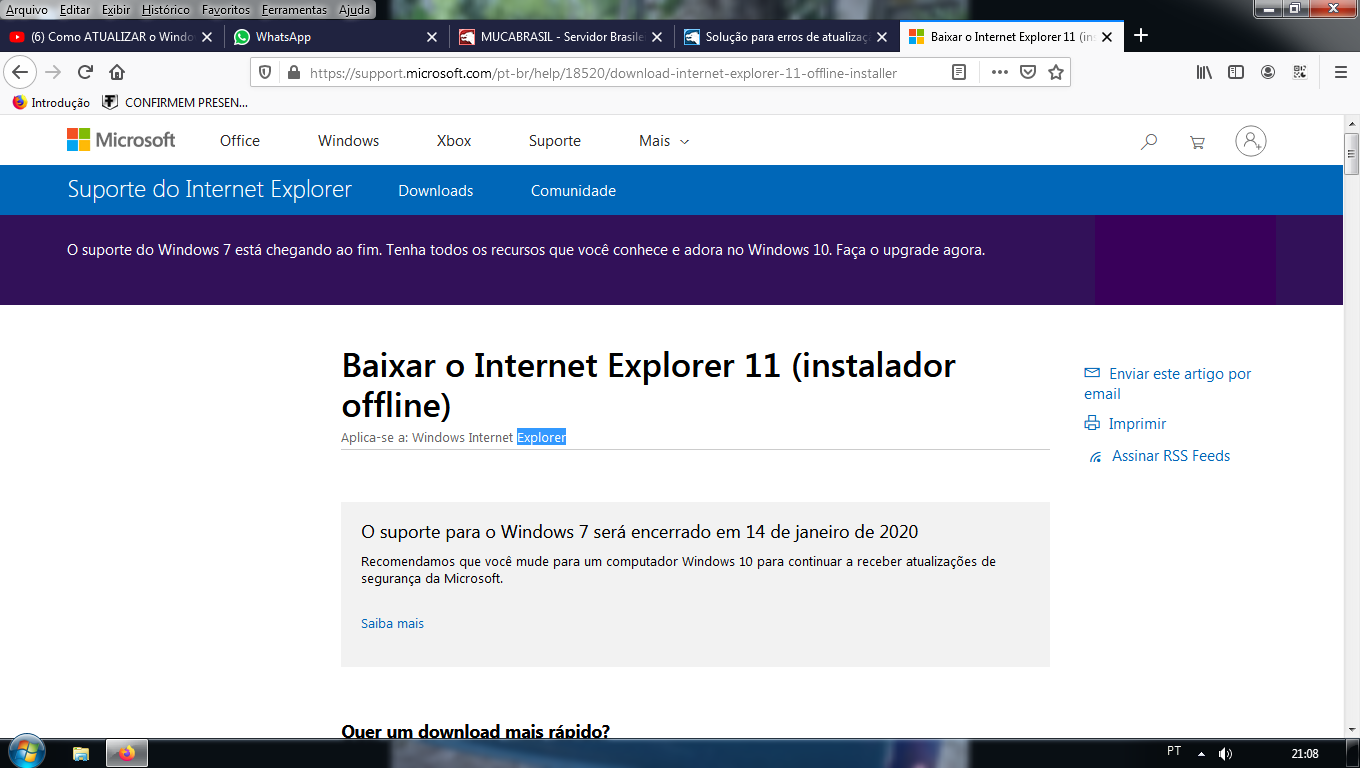Open the Microsoft search magnifier icon
The height and width of the screenshot is (768, 1360).
1149,142
